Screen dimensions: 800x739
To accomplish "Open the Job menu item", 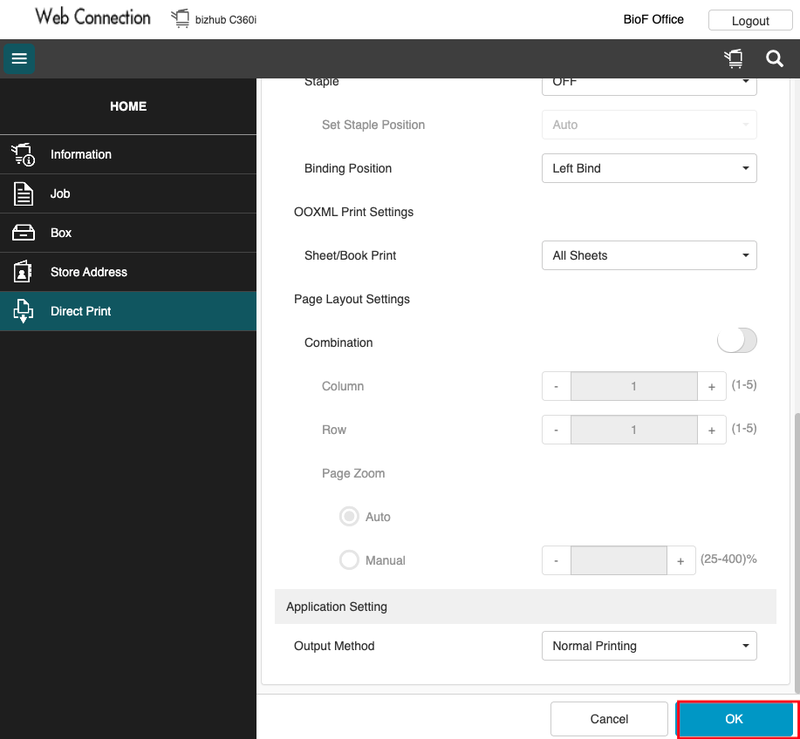I will click(128, 194).
